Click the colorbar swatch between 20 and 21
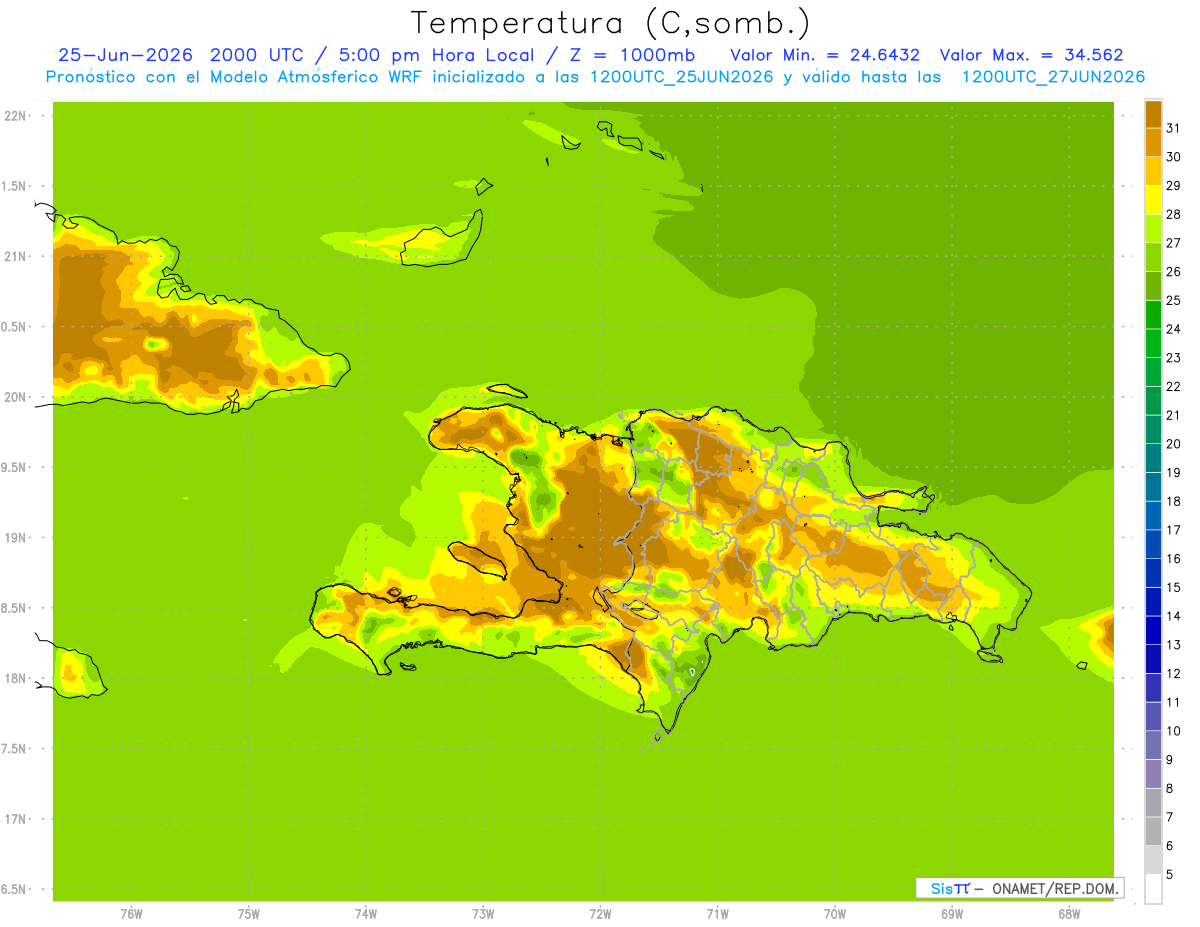The height and width of the screenshot is (927, 1200). 1153,429
